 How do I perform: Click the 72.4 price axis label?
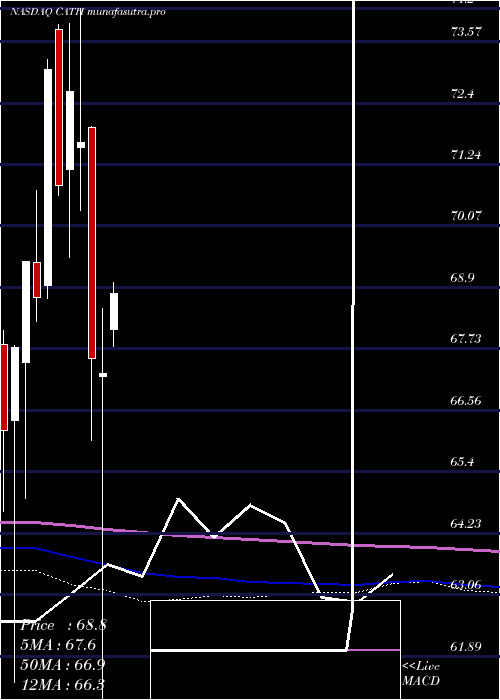(464, 94)
